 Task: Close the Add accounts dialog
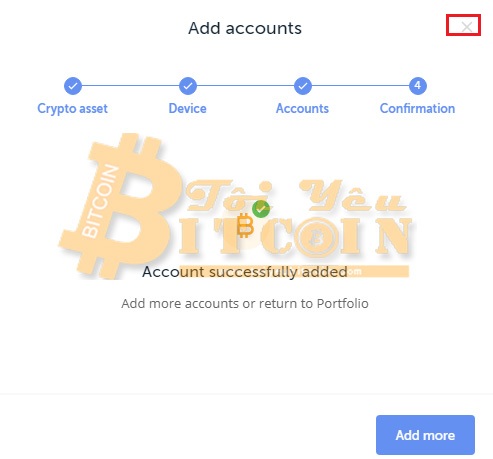tap(466, 27)
